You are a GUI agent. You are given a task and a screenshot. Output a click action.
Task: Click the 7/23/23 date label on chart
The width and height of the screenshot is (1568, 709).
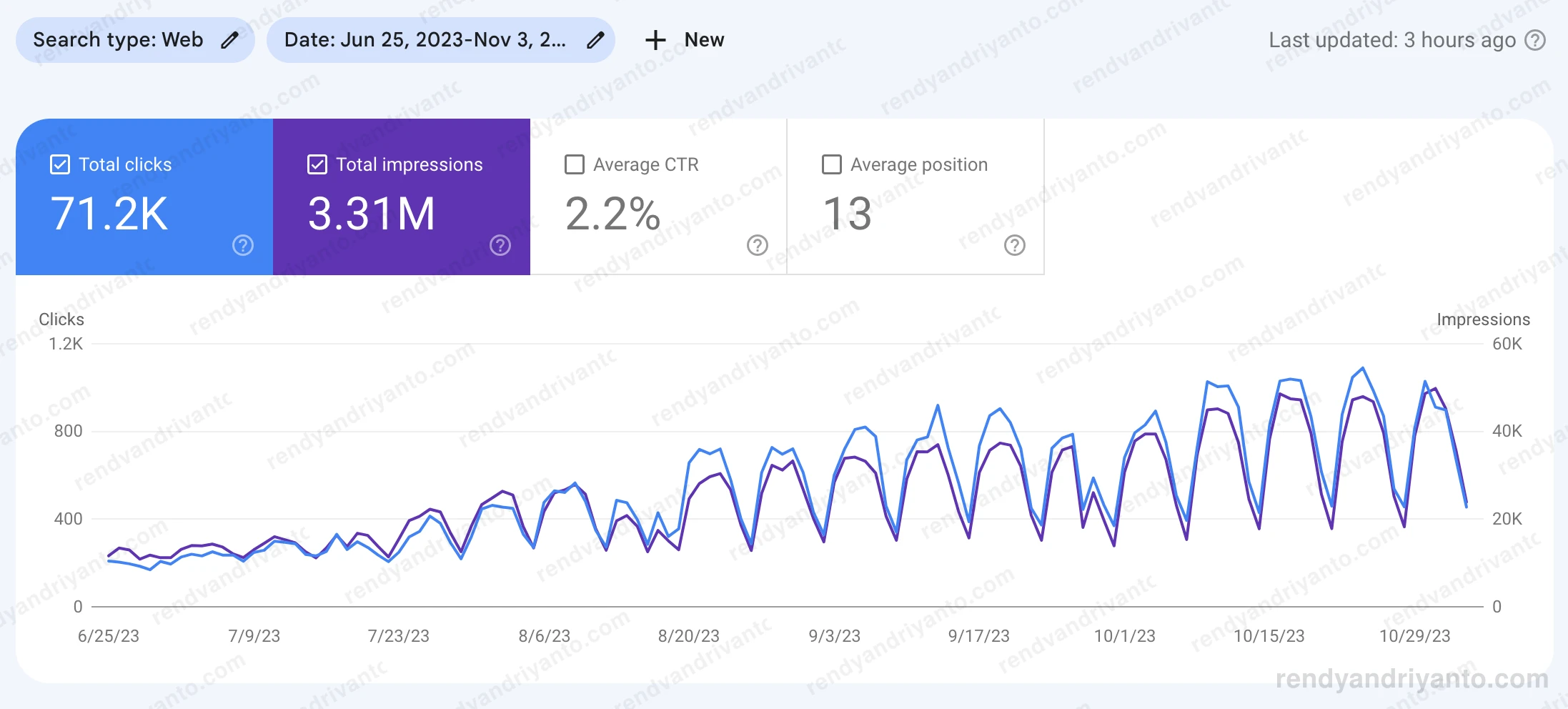click(x=399, y=636)
